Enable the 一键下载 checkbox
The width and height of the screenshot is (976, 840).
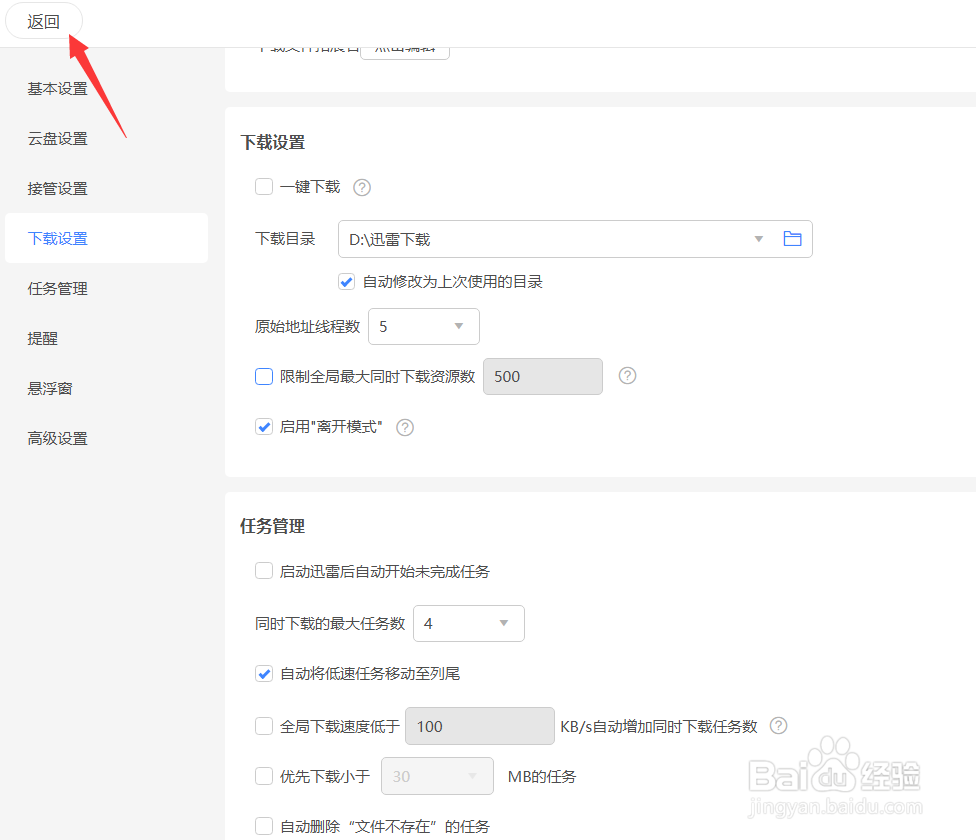pyautogui.click(x=263, y=187)
